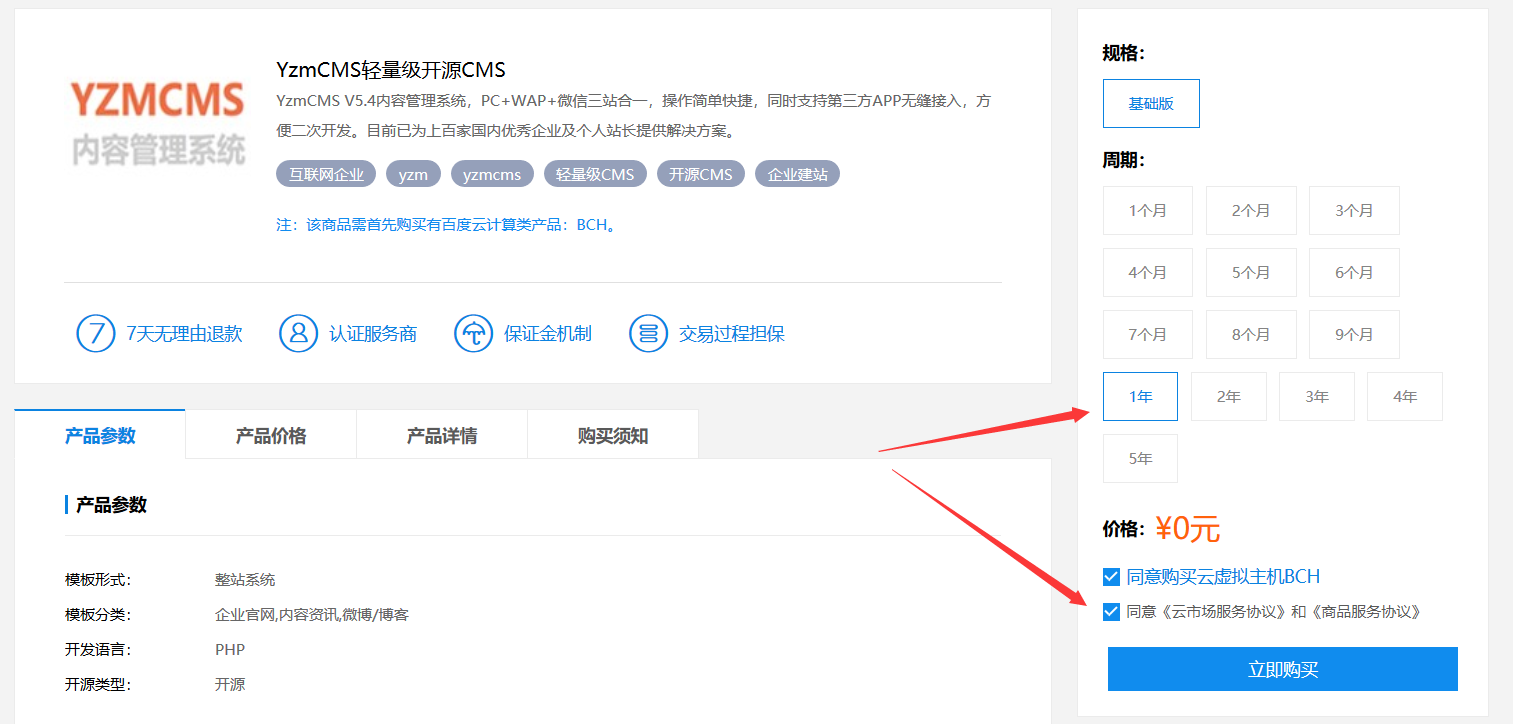Image resolution: width=1513 pixels, height=724 pixels.
Task: Select the 5个月 period
Action: tap(1251, 273)
